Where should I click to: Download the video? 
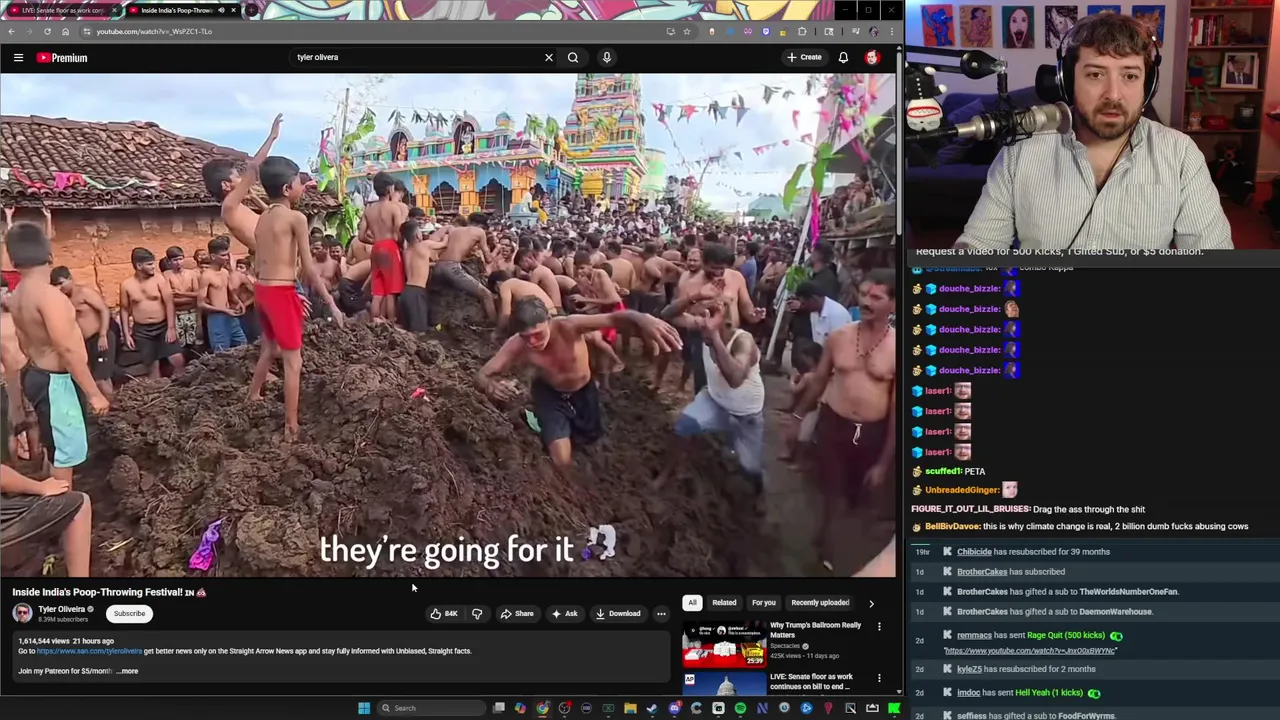[618, 614]
